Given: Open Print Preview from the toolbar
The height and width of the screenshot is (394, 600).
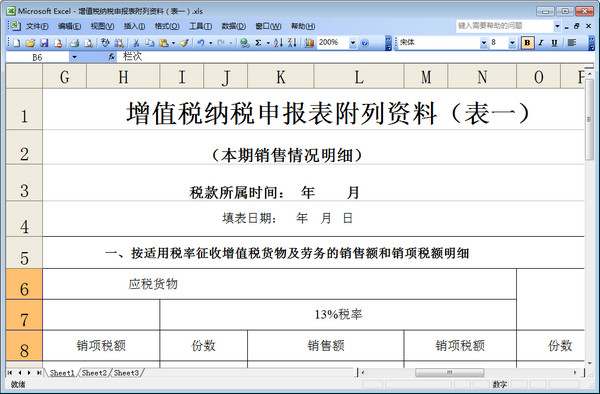Looking at the screenshot, I should [88, 43].
